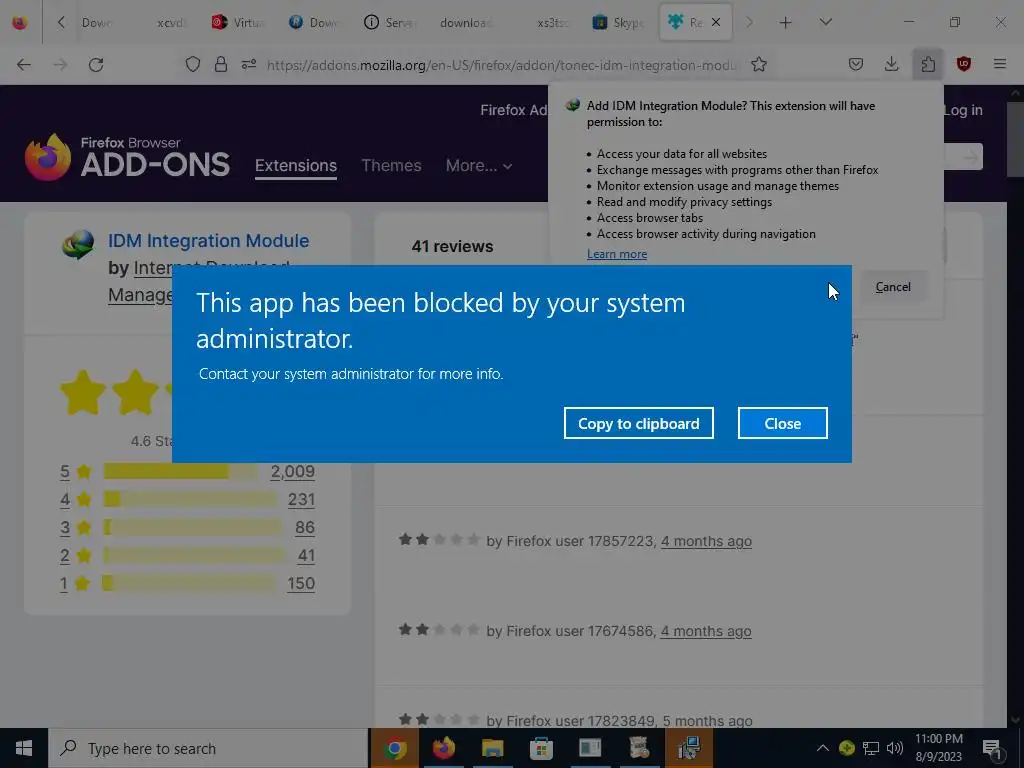Open the Firefox hamburger menu
The height and width of the screenshot is (768, 1024).
coord(1000,65)
